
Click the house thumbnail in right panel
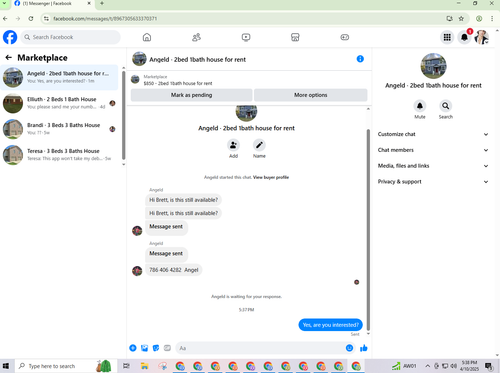pos(433,66)
